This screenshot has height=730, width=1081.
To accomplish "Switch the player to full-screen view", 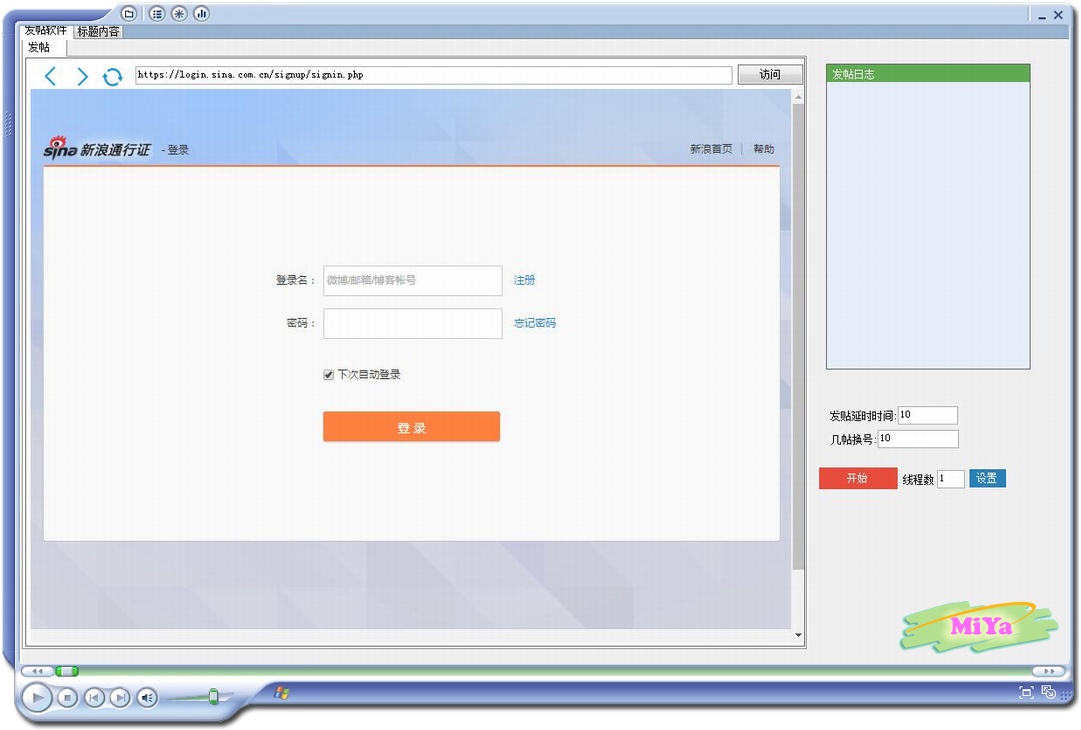I will pos(1026,692).
